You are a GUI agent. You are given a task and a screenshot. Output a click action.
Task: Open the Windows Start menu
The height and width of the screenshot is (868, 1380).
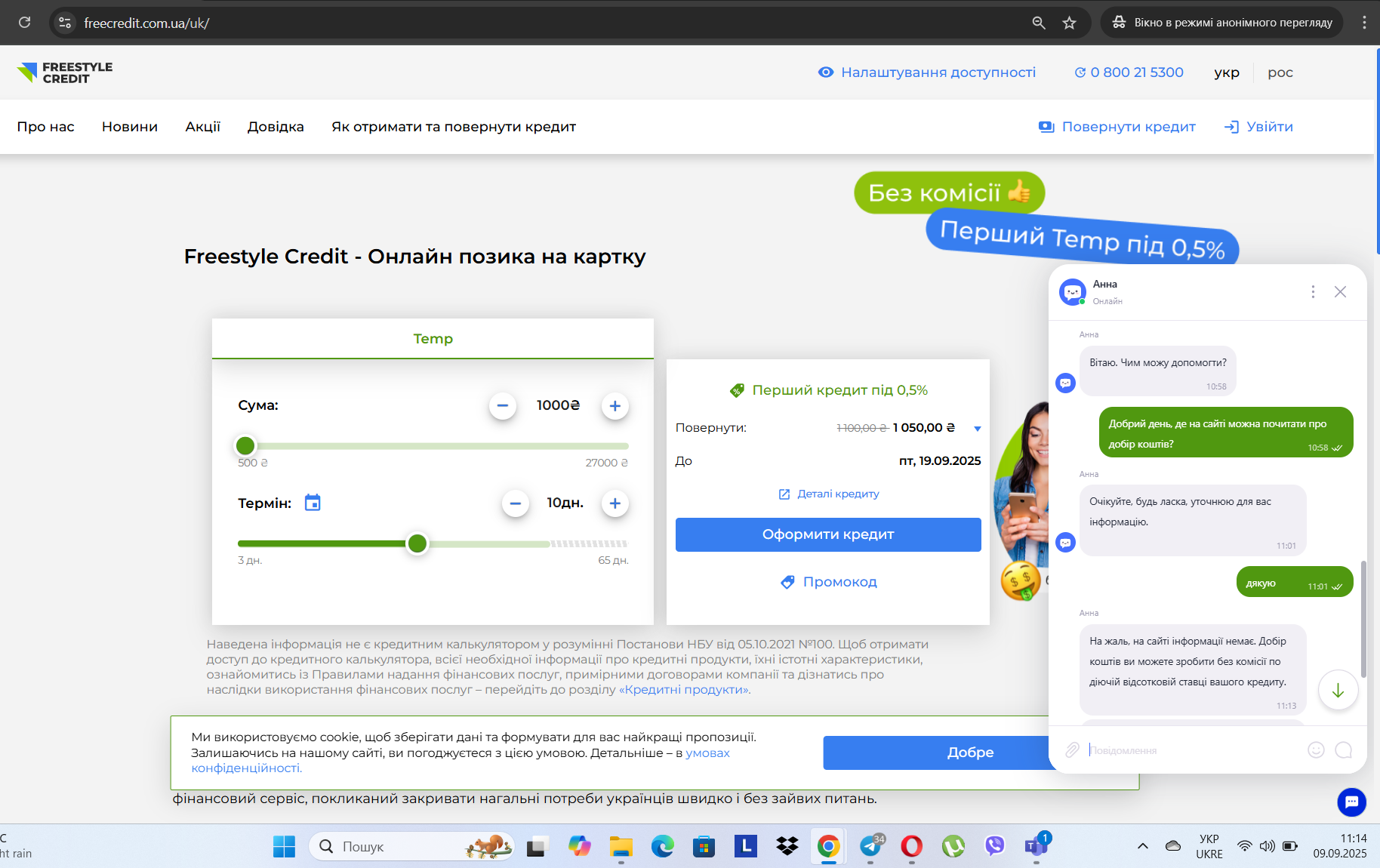pos(284,847)
